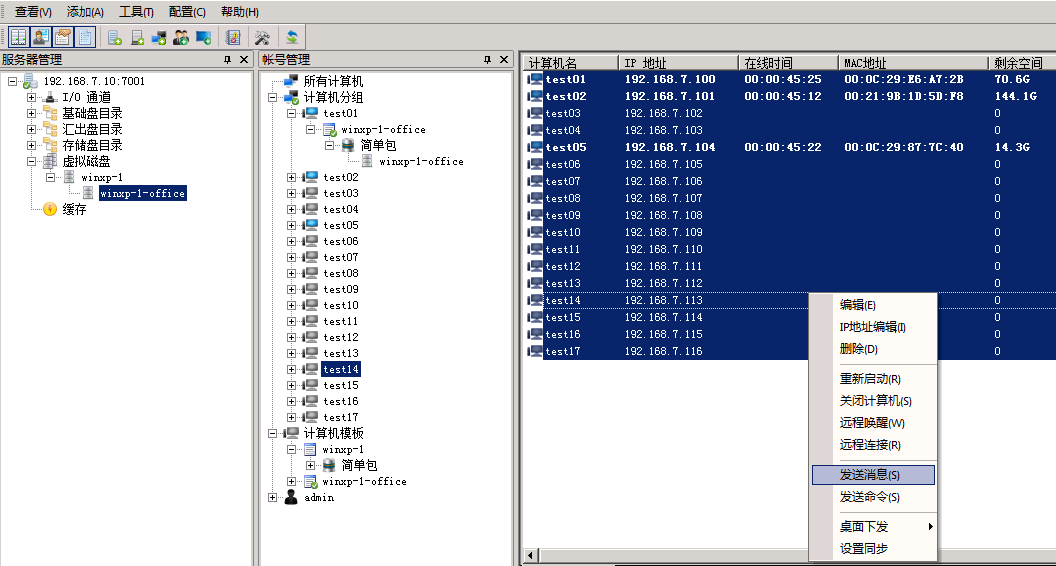This screenshot has width=1056, height=566.
Task: Close the 帐号管理 panel
Action: tap(504, 60)
